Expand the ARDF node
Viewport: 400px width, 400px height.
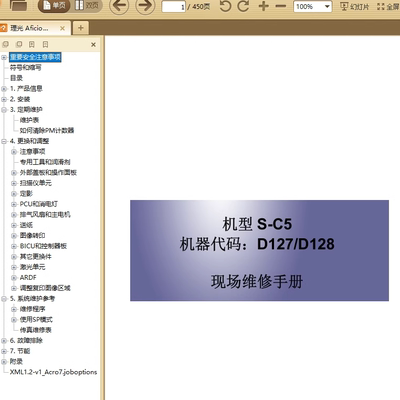point(14,278)
